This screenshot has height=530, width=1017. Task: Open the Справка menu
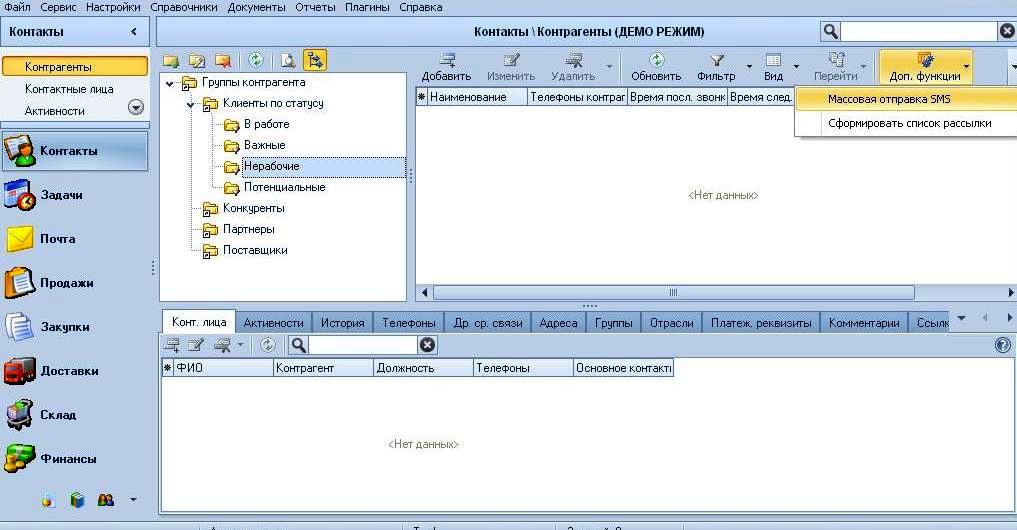click(x=420, y=7)
